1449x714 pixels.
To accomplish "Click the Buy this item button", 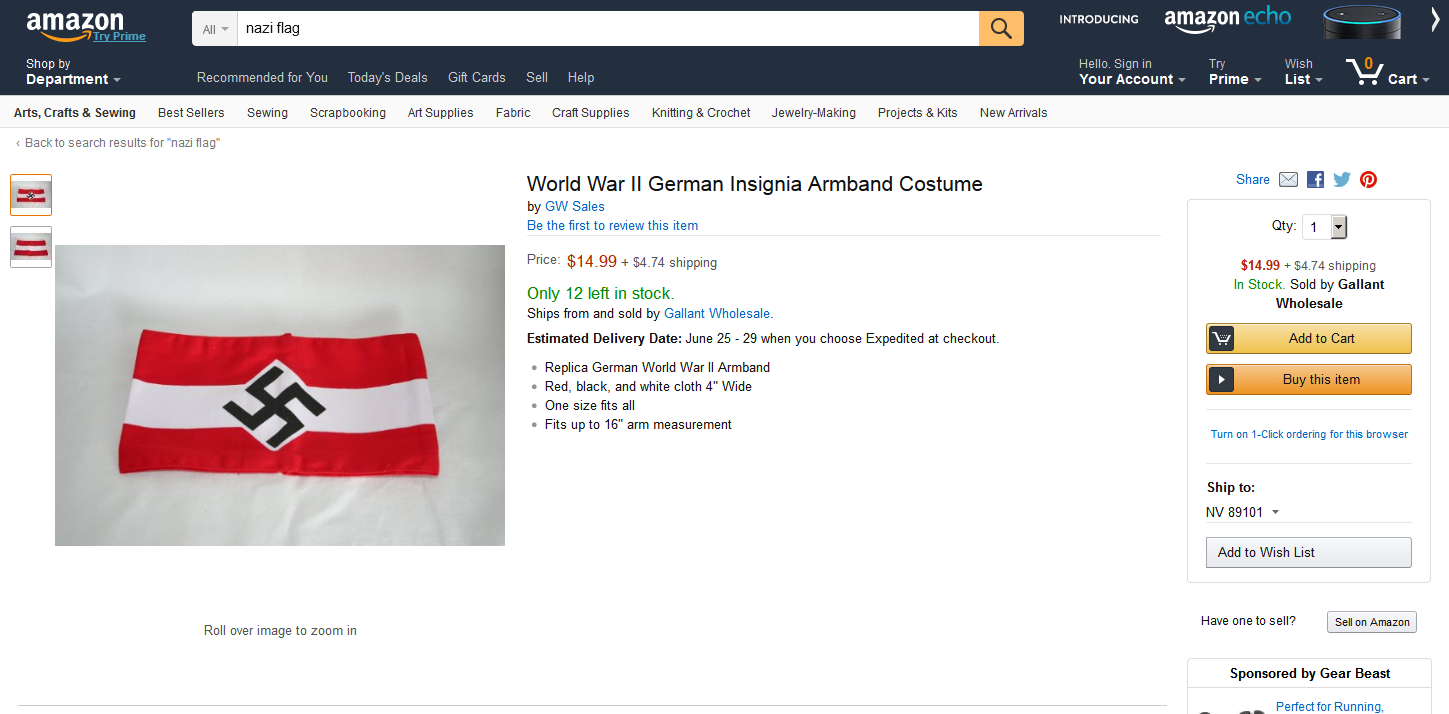I will point(1308,379).
